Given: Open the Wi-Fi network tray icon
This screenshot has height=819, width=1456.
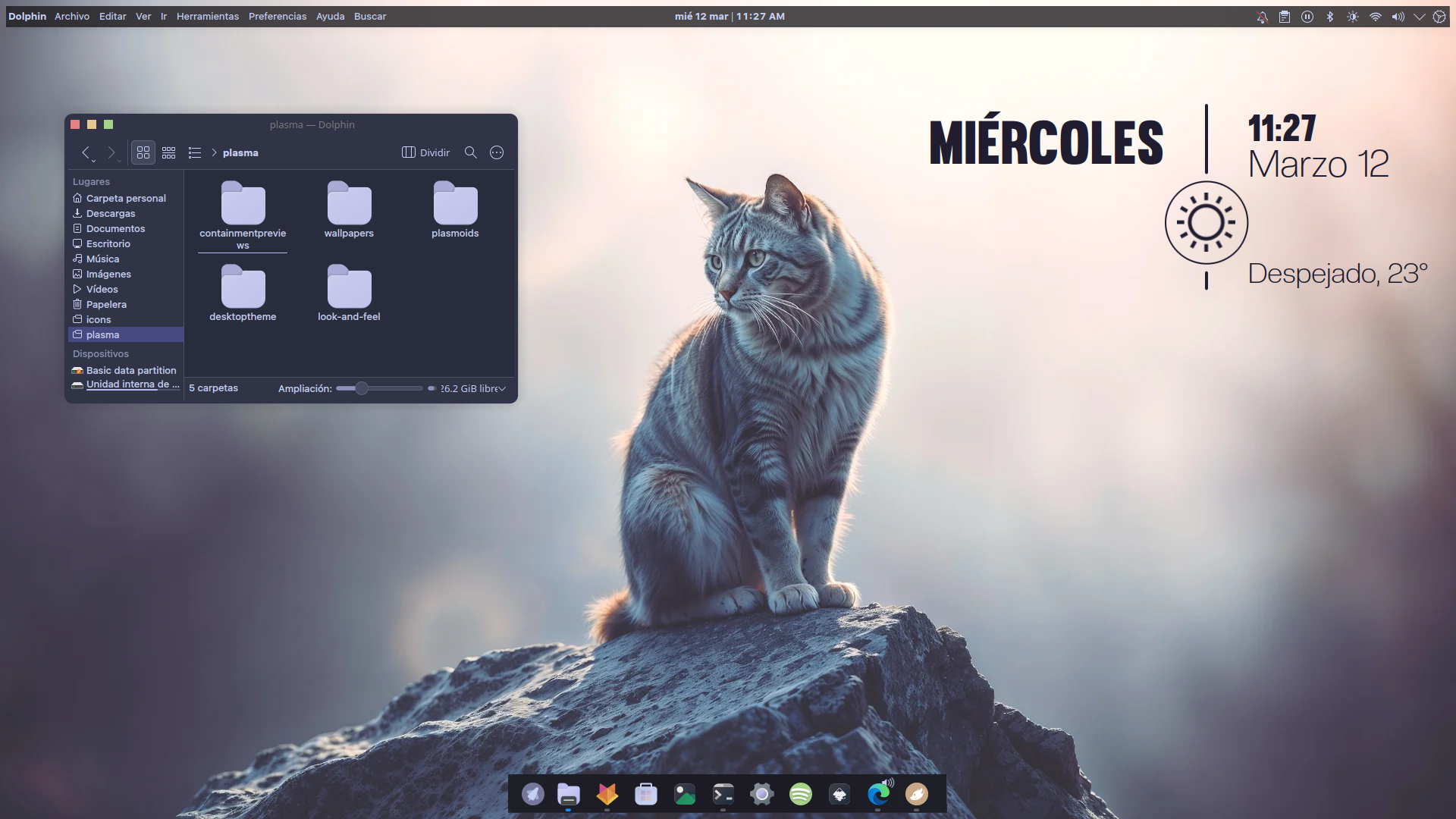Looking at the screenshot, I should point(1376,17).
